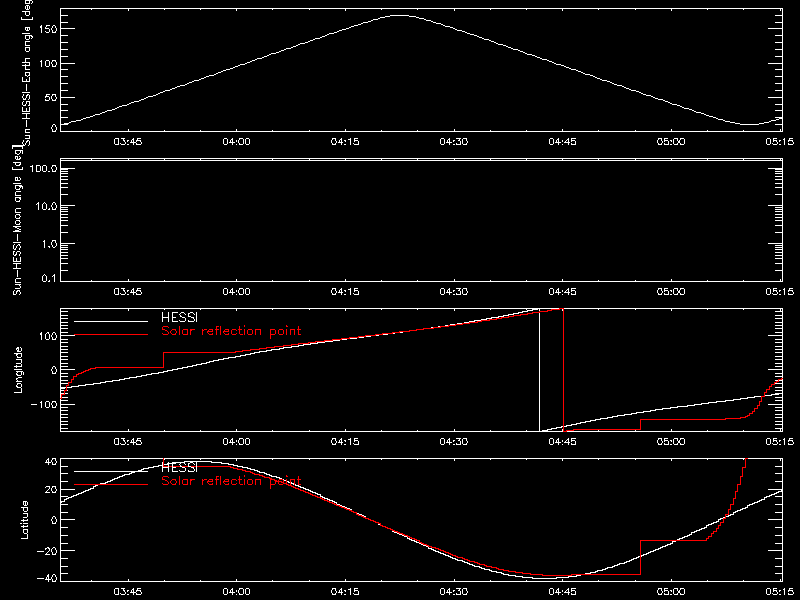
Task: Click 05:15 time label under Latitude plot
Action: tap(780, 592)
